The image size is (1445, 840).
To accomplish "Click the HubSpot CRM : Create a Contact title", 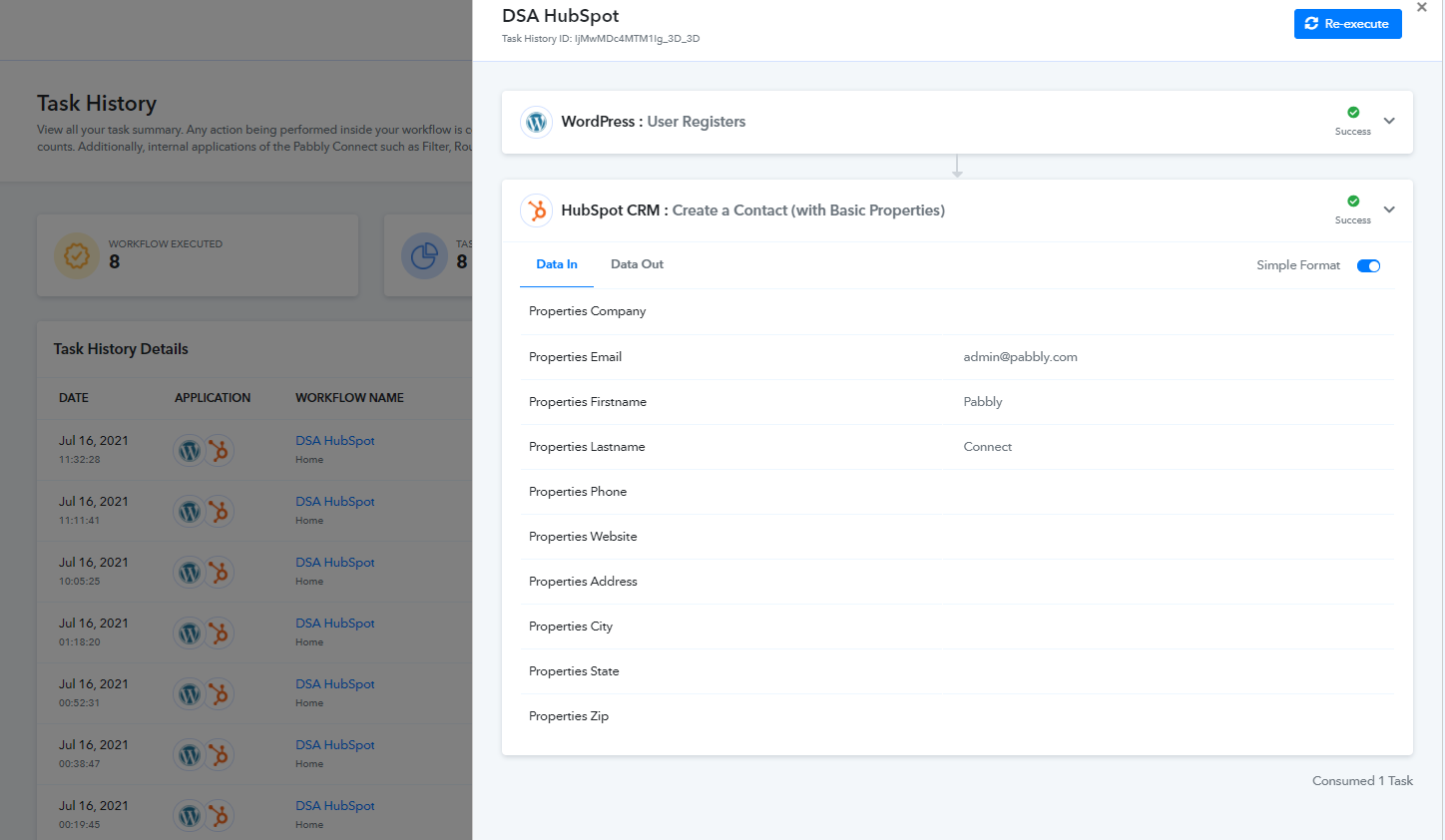I will point(753,210).
